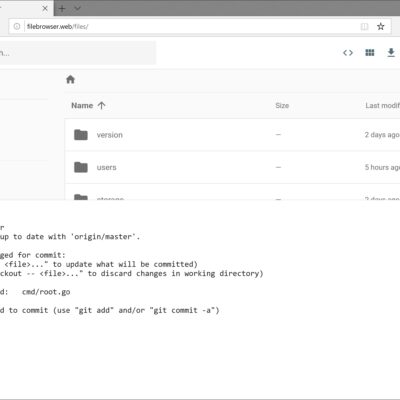Image resolution: width=400 pixels, height=400 pixels.
Task: Open the users folder row
Action: pyautogui.click(x=232, y=167)
